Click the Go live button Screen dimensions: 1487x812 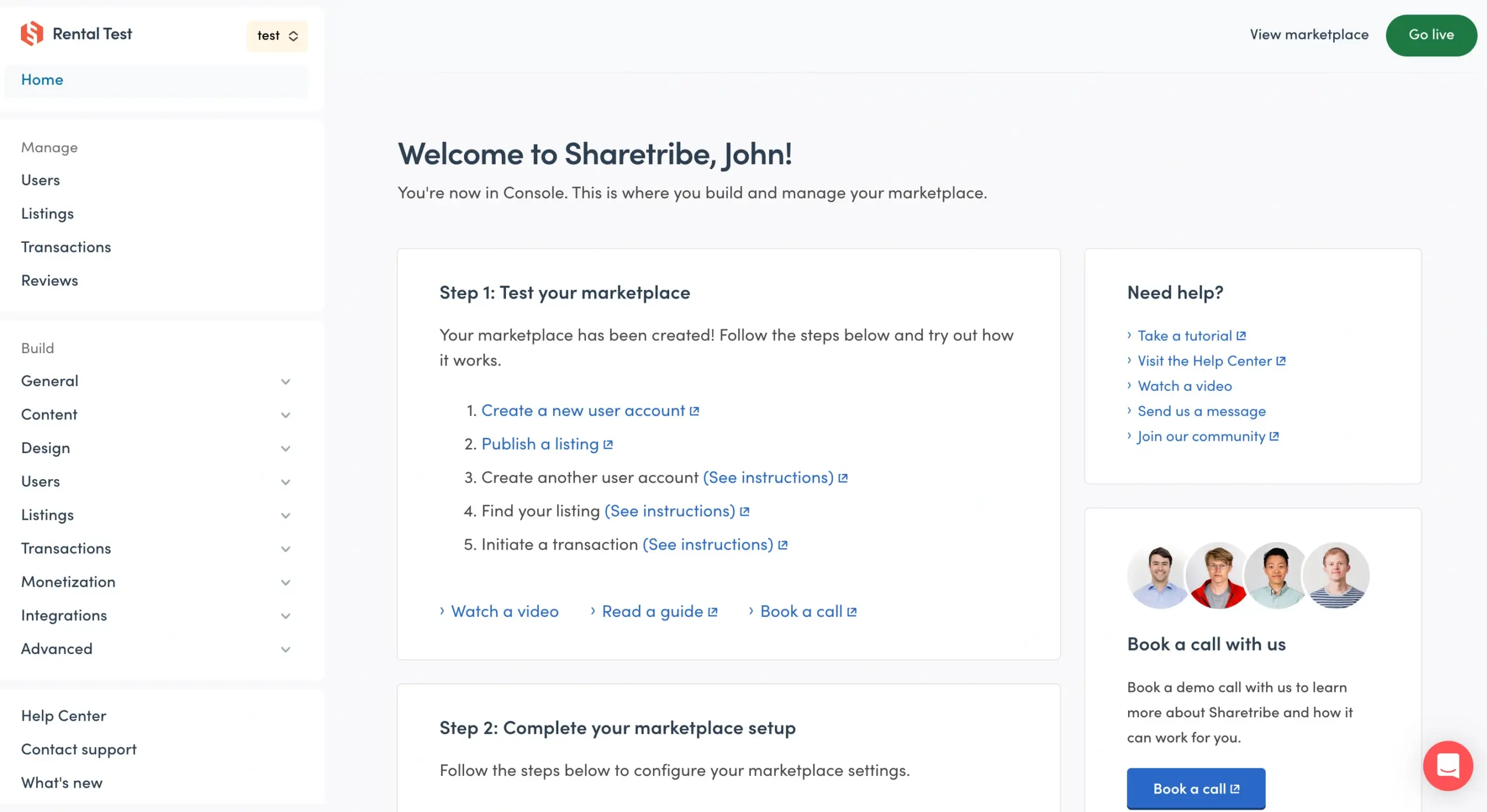click(x=1431, y=35)
